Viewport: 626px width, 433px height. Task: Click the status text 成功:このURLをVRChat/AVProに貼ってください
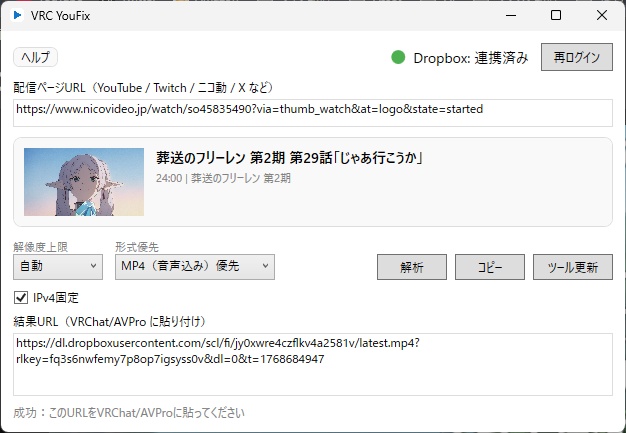[129, 413]
